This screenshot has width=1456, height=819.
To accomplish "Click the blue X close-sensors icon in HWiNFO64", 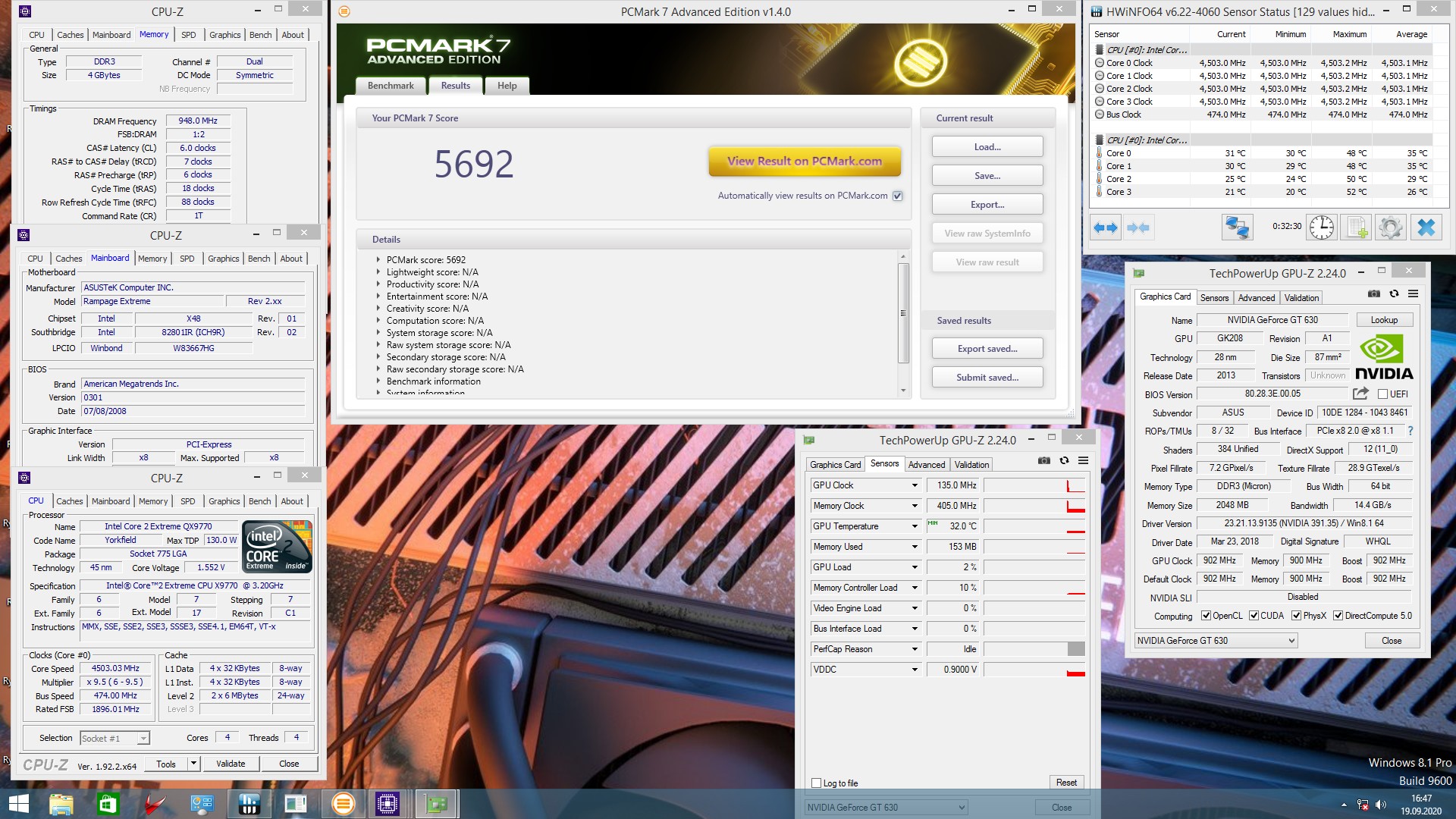I will (x=1426, y=227).
